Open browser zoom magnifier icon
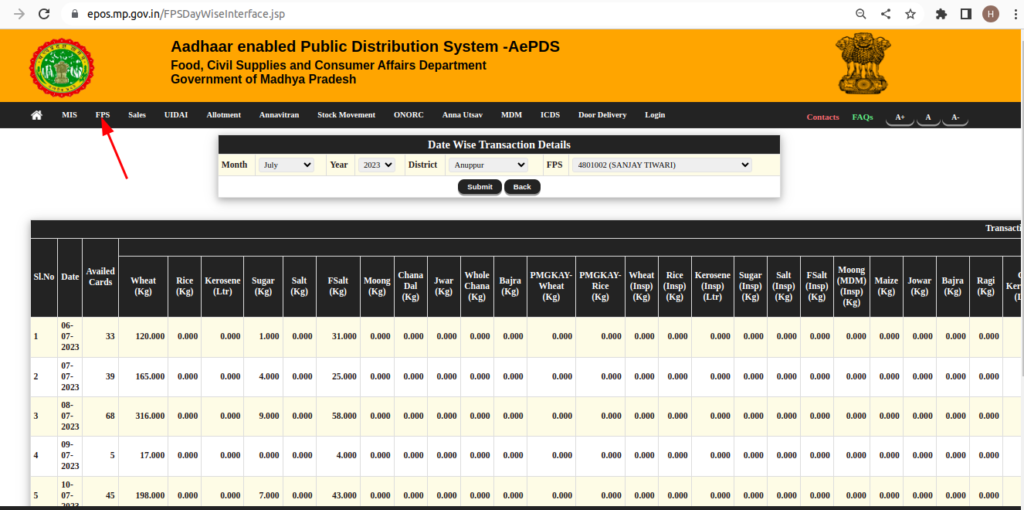 tap(861, 14)
